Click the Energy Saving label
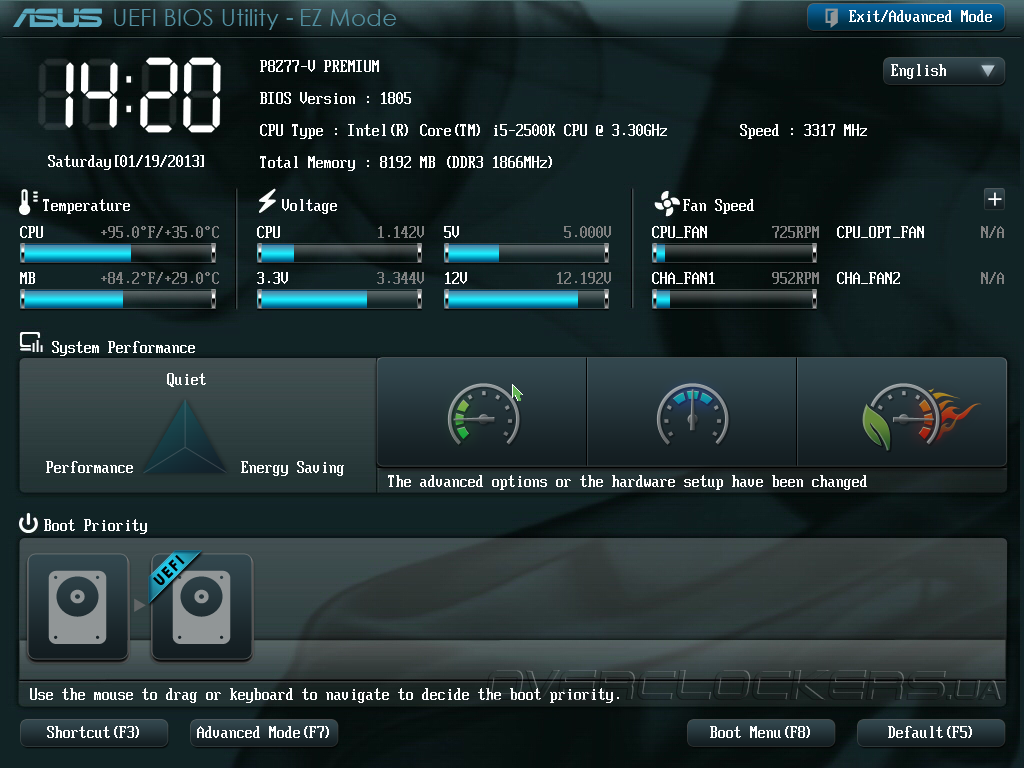 click(292, 468)
